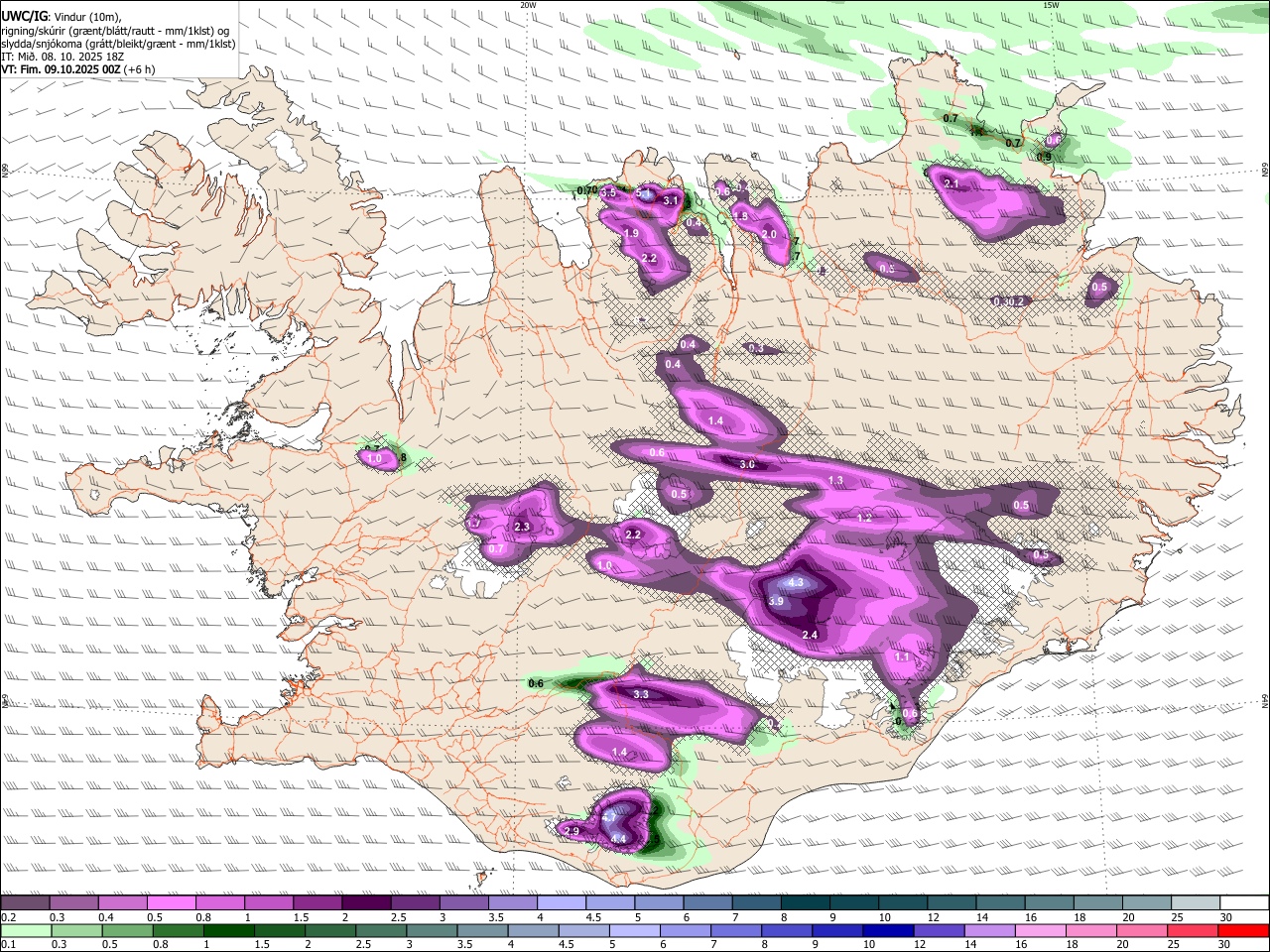Click the purple snow legend swatch starting at 0.2
The width and height of the screenshot is (1270, 952).
[x=25, y=903]
